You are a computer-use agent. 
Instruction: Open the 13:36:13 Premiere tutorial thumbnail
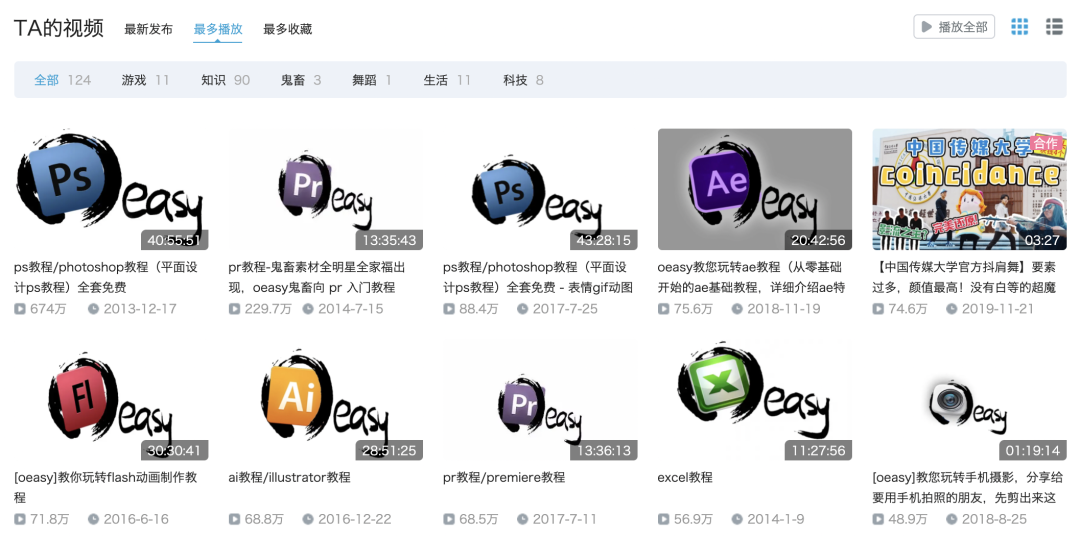coord(540,400)
